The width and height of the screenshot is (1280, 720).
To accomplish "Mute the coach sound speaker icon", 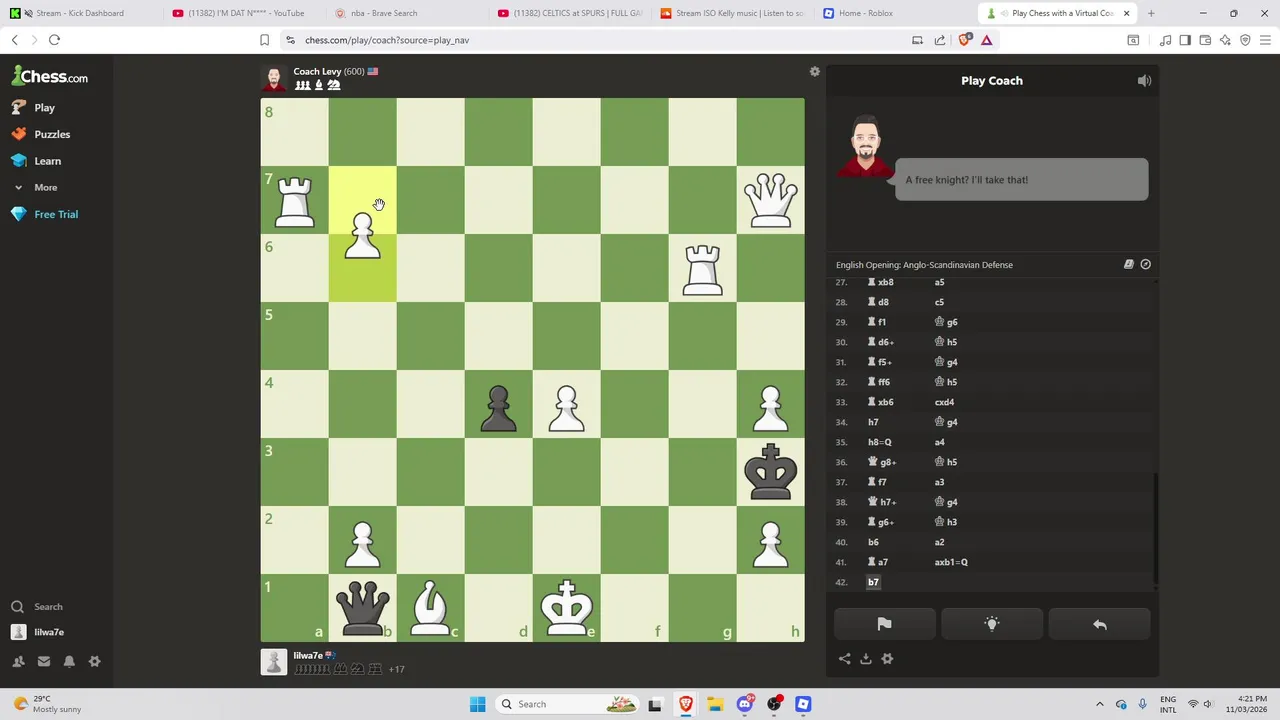I will (1144, 81).
